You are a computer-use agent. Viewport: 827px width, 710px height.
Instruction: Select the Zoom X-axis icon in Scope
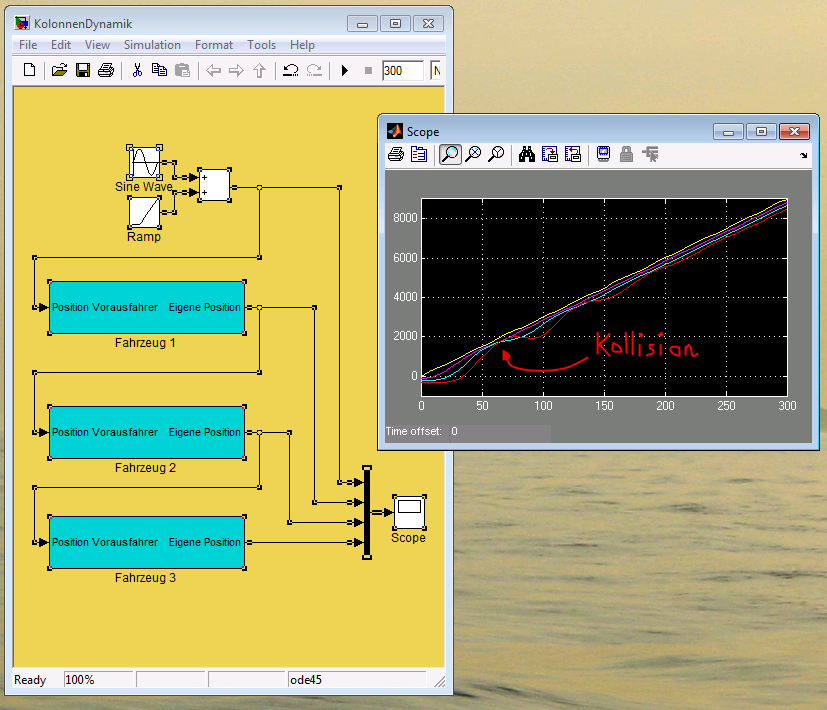click(473, 154)
